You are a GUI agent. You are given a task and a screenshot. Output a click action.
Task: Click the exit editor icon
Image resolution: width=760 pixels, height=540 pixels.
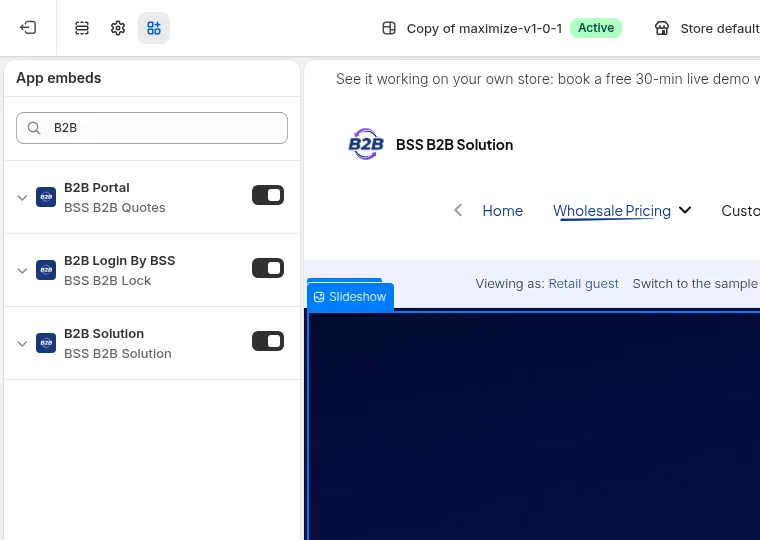point(28,28)
